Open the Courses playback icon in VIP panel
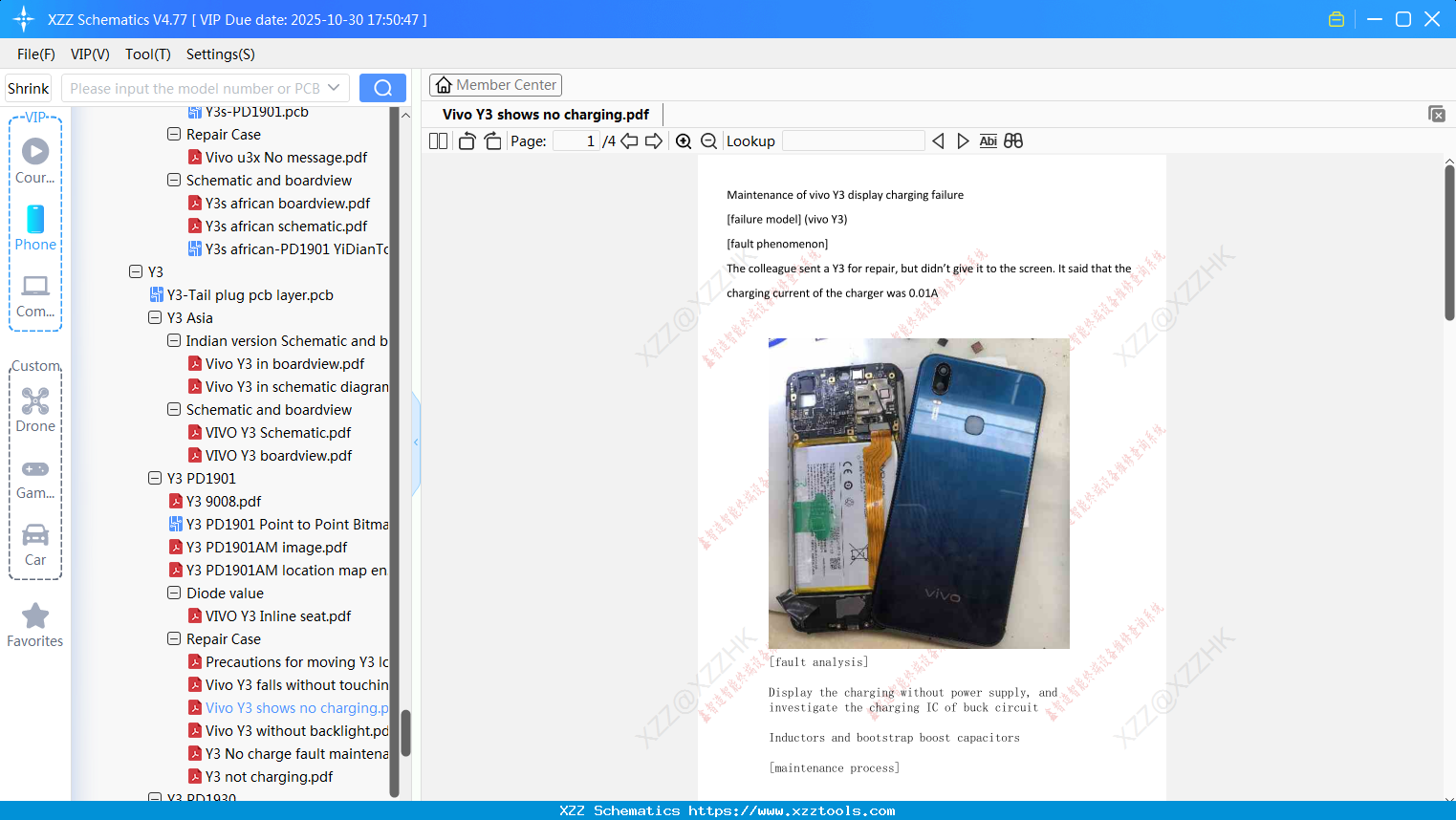Viewport: 1456px width, 820px height. pos(34,151)
